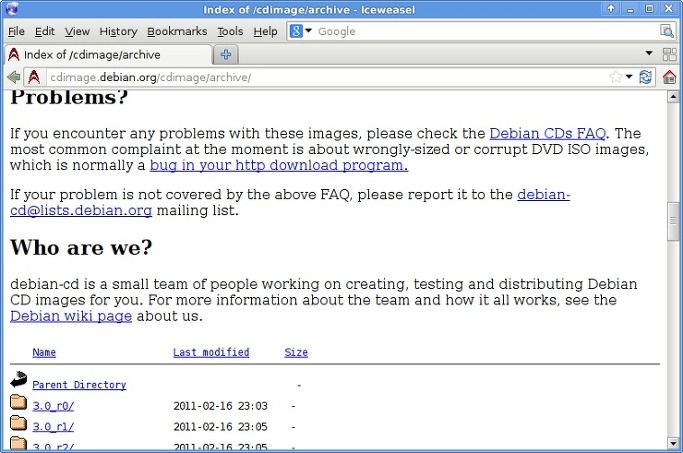Click the date 2011-02-16 23:03
Image resolution: width=683 pixels, height=453 pixels.
click(220, 406)
